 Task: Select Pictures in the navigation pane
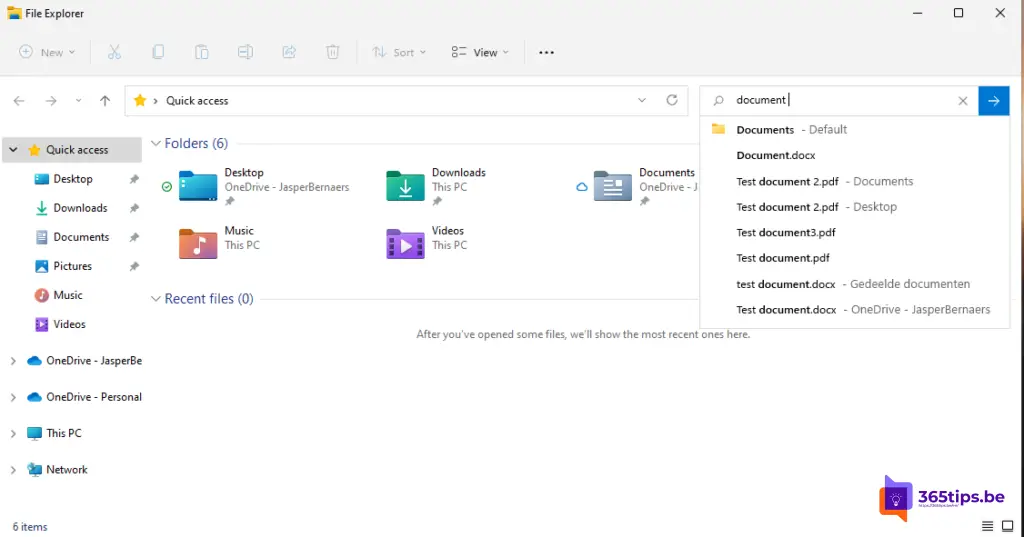[72, 266]
